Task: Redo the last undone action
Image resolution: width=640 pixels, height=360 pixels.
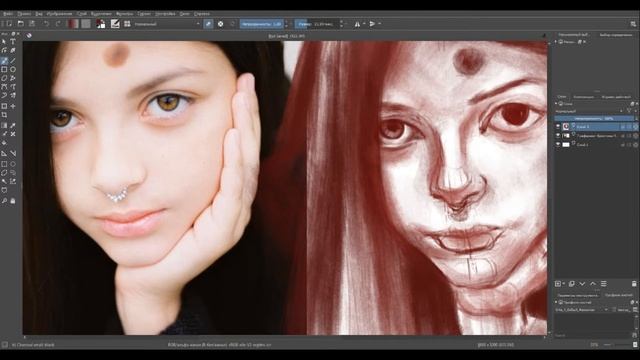Action: pyautogui.click(x=58, y=24)
